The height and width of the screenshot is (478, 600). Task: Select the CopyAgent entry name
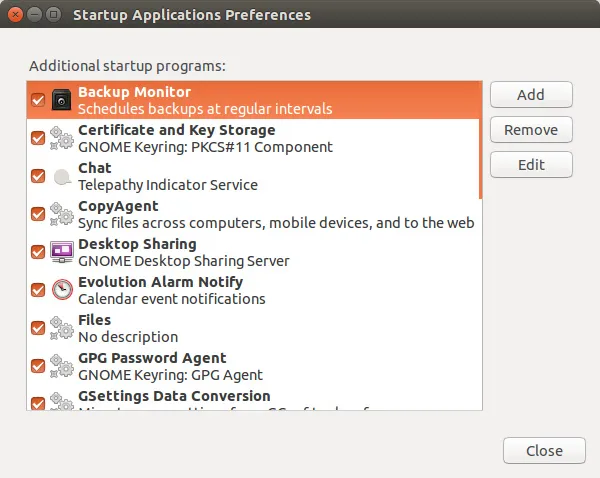pyautogui.click(x=118, y=206)
